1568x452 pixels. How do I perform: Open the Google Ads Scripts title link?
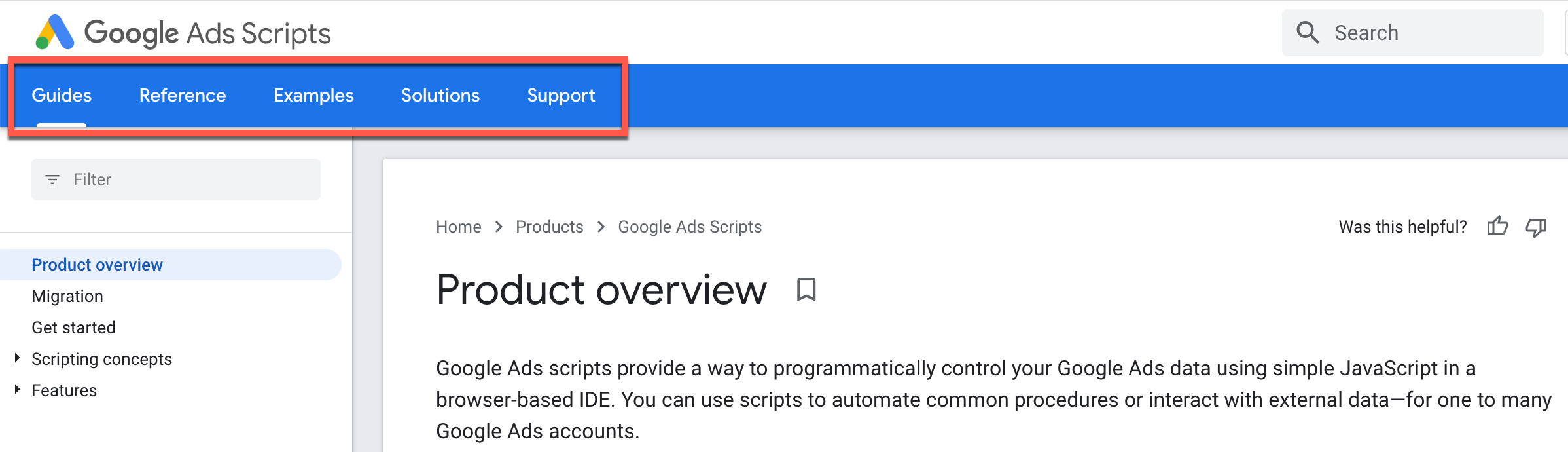[x=207, y=33]
